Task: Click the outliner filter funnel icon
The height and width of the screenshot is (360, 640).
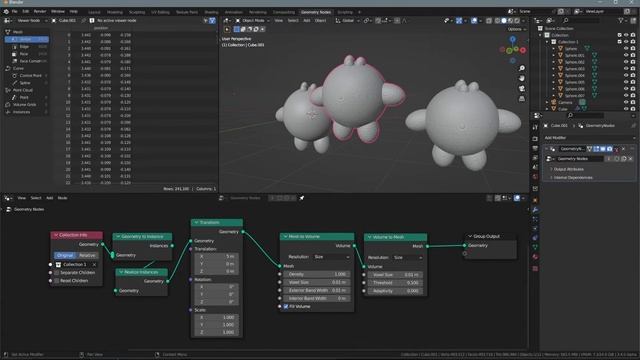Action: [621, 20]
